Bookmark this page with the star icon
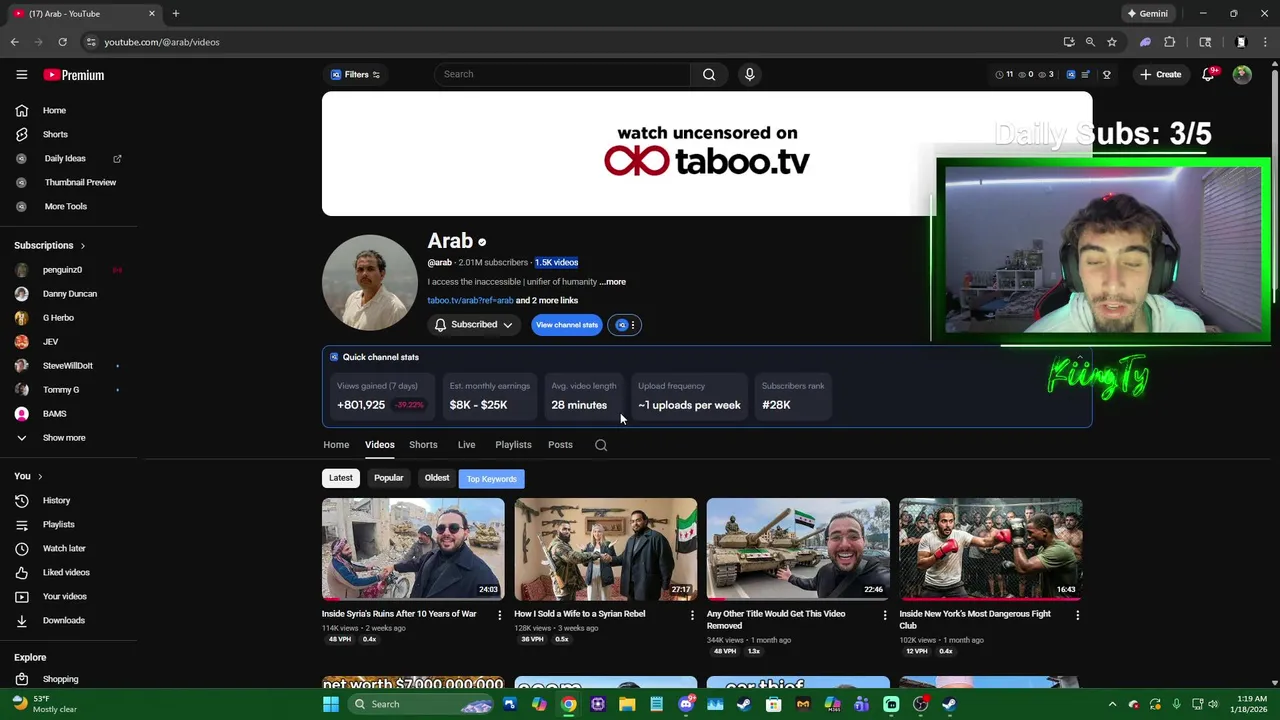This screenshot has width=1280, height=720. click(1112, 42)
